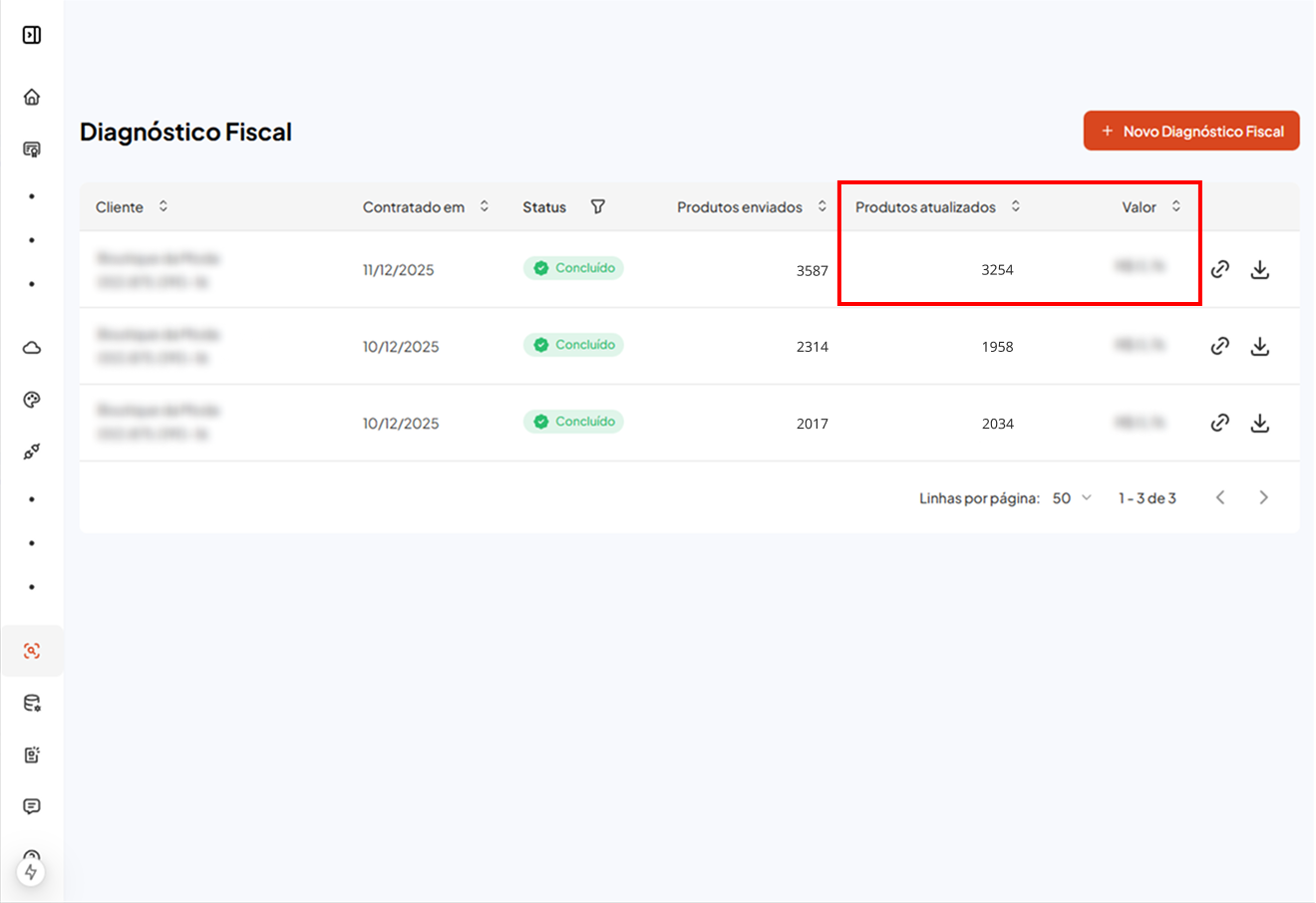
Task: Open the rows per page dropdown
Action: [x=1072, y=497]
